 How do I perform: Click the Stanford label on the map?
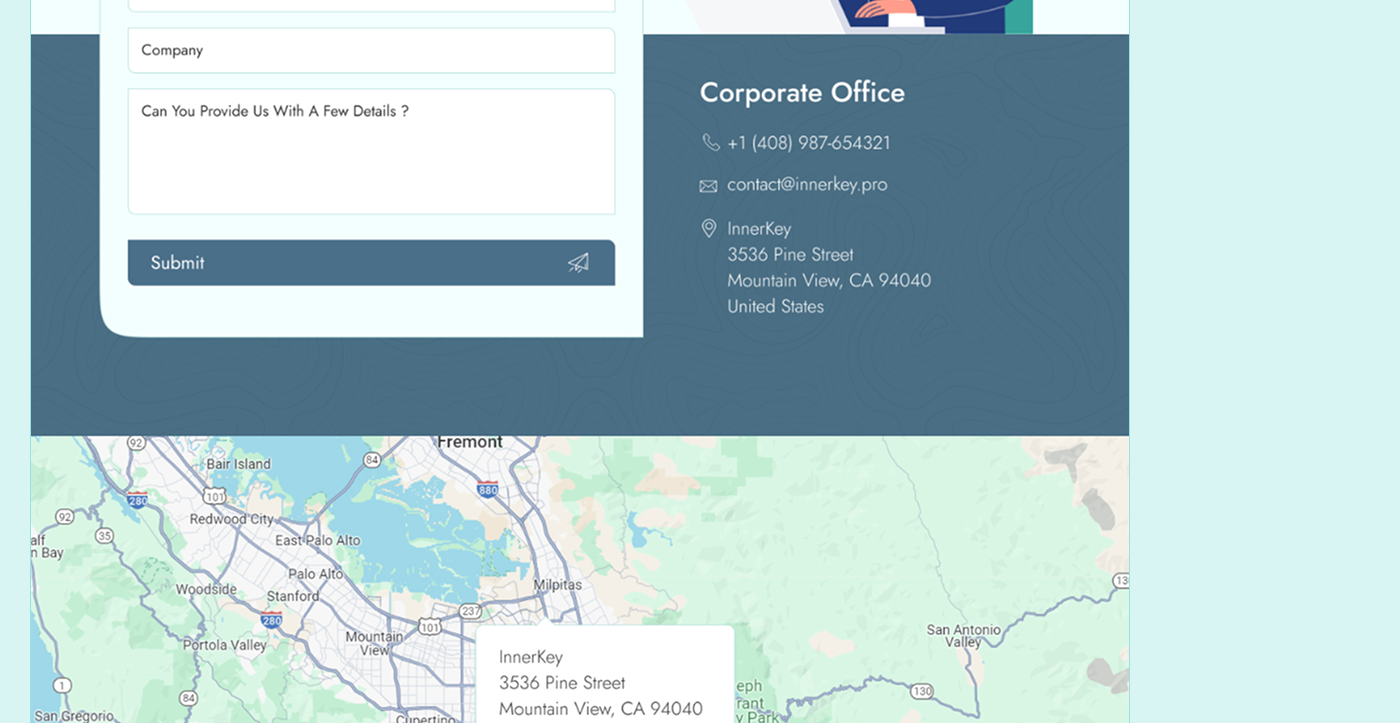point(292,596)
